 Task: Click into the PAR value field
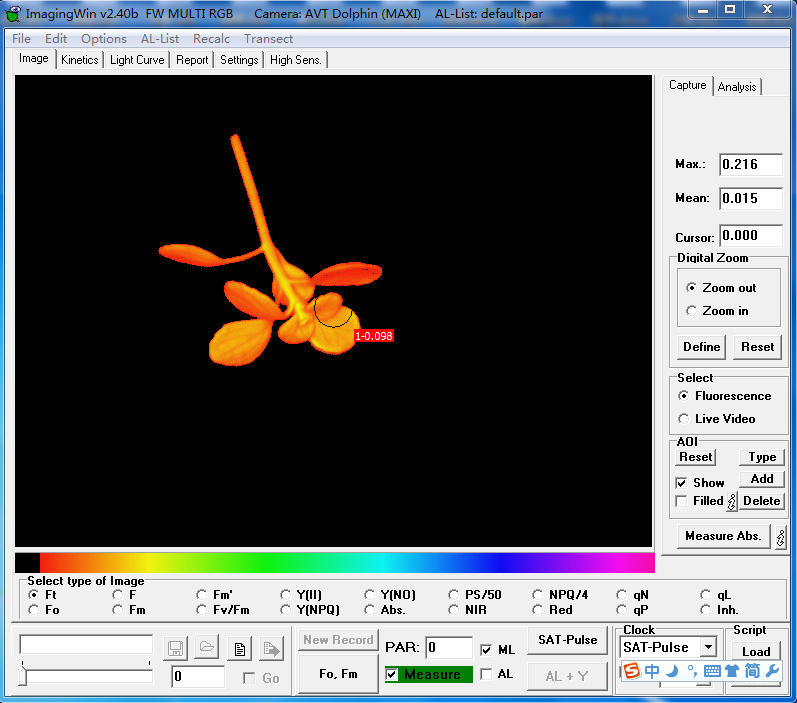tap(448, 648)
